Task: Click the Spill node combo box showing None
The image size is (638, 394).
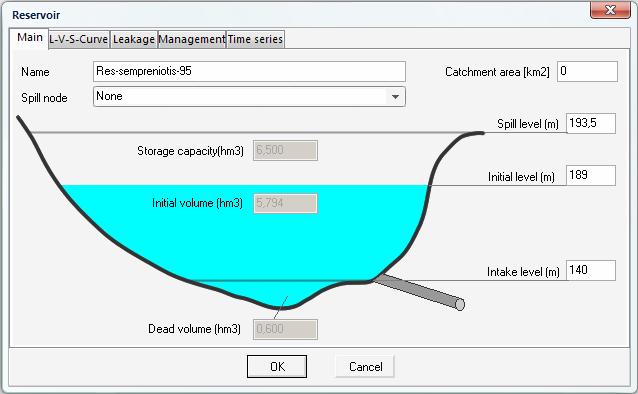Action: [249, 97]
